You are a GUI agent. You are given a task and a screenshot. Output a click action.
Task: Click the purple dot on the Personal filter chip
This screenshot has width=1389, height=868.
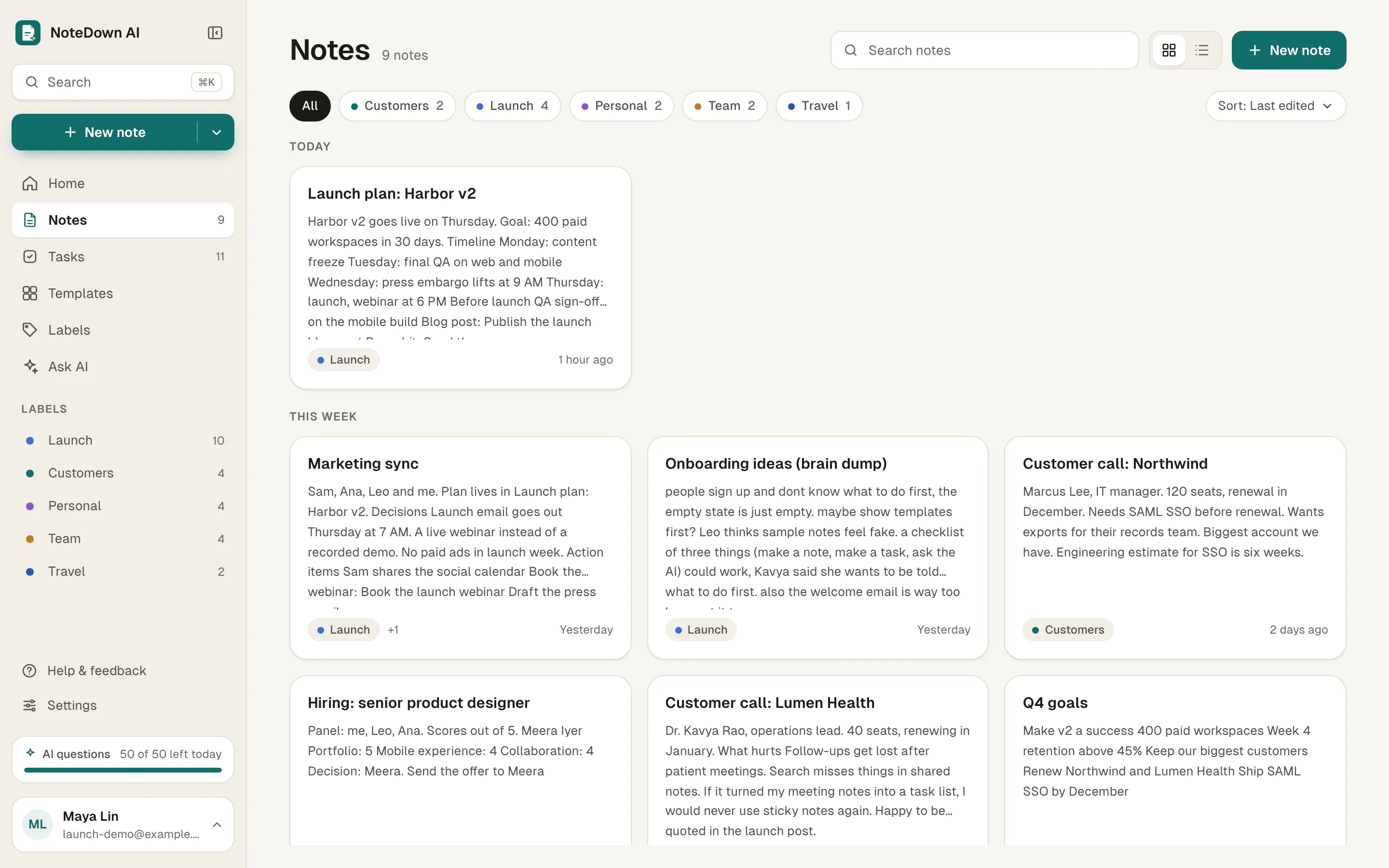(x=585, y=106)
